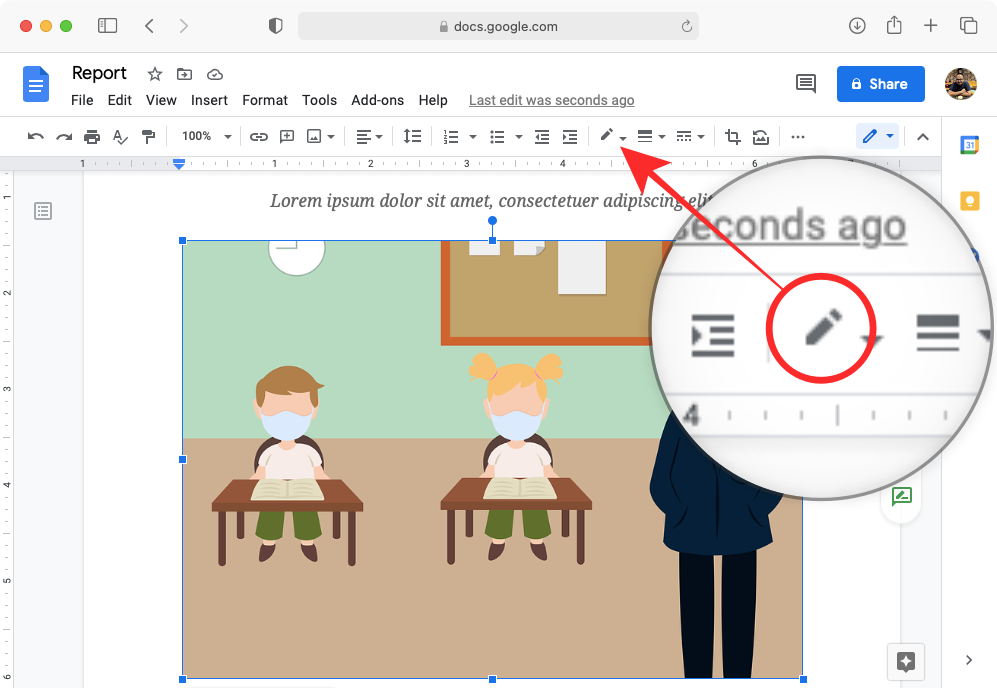Click the Print icon
997x688 pixels.
coord(91,136)
